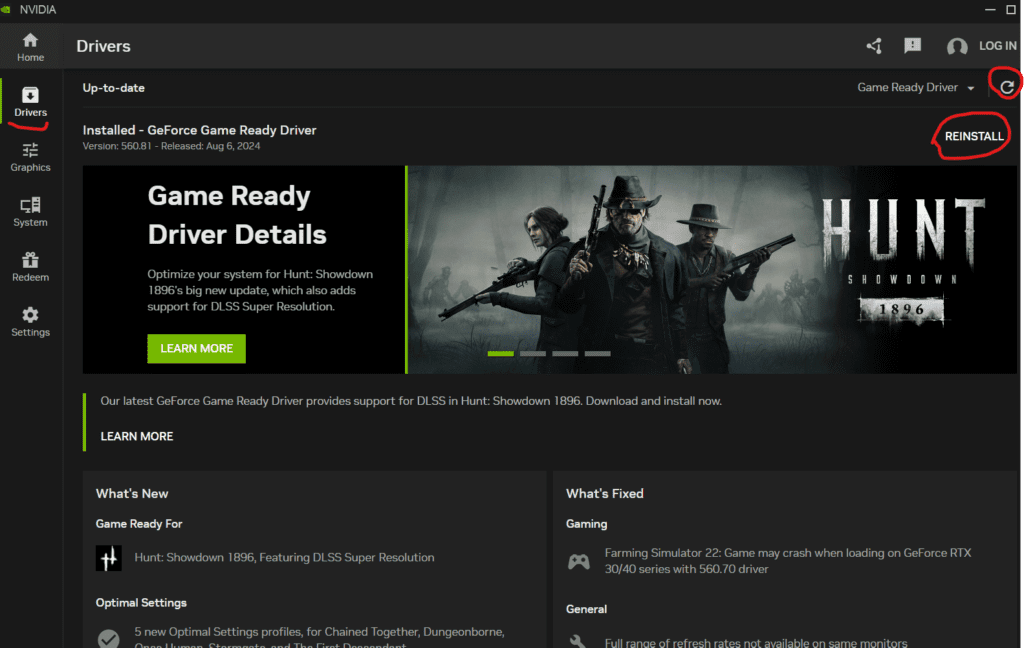Select the second banner carousel indicator
Viewport: 1024px width, 648px height.
click(x=533, y=353)
